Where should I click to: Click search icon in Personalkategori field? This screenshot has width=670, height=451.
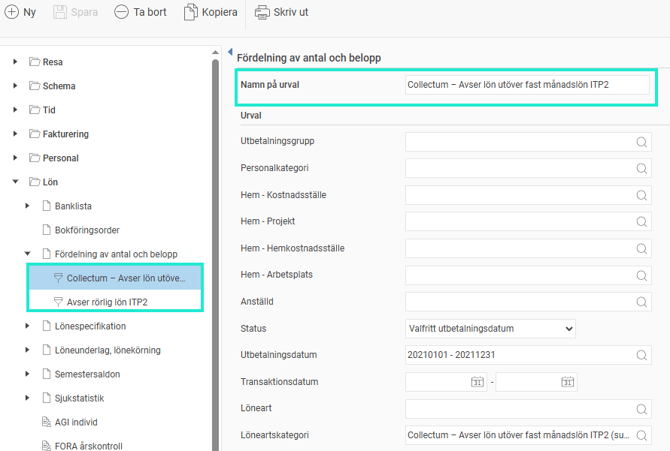(642, 168)
